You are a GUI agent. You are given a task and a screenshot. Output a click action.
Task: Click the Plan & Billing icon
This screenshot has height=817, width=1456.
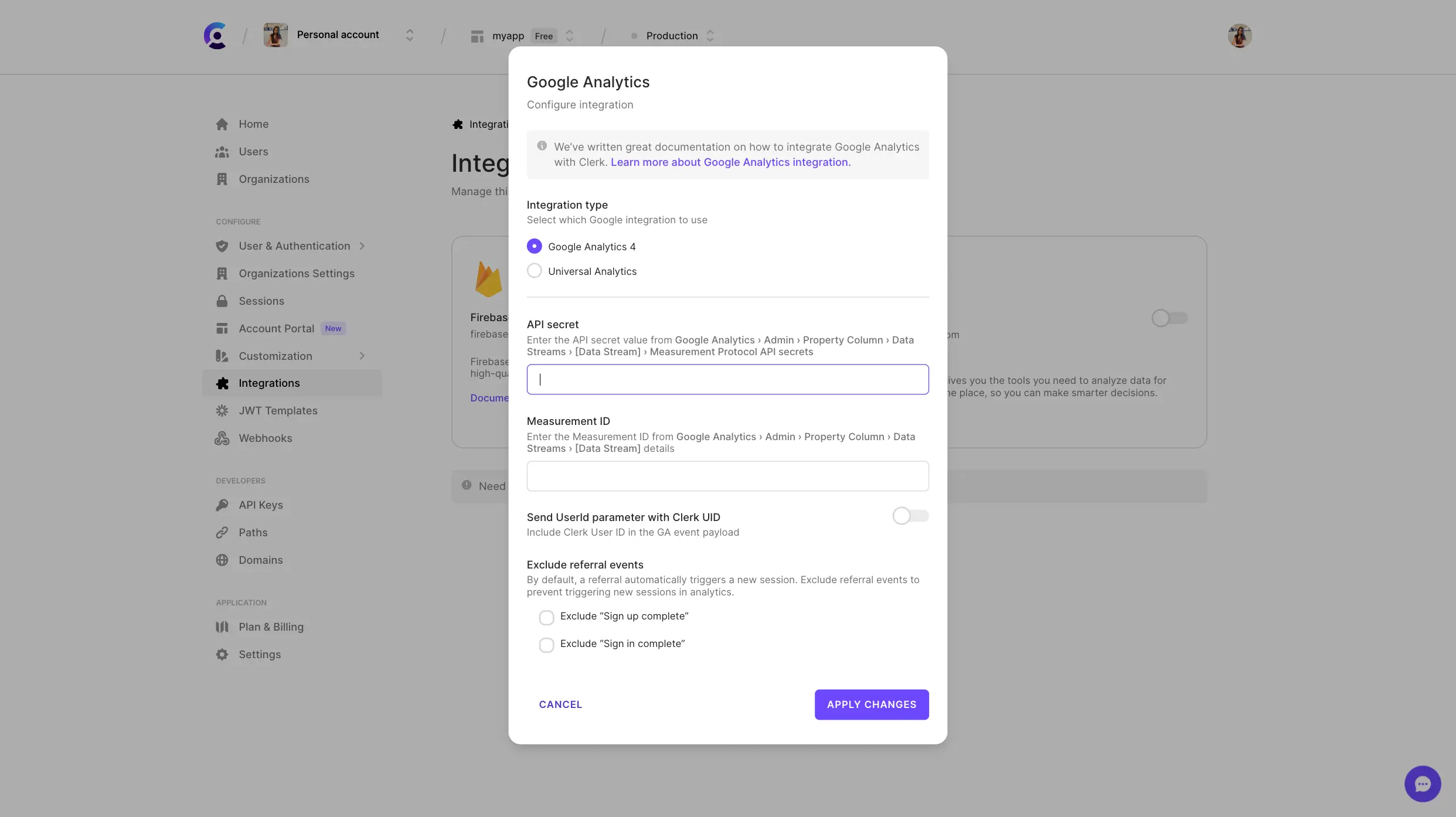(x=222, y=627)
